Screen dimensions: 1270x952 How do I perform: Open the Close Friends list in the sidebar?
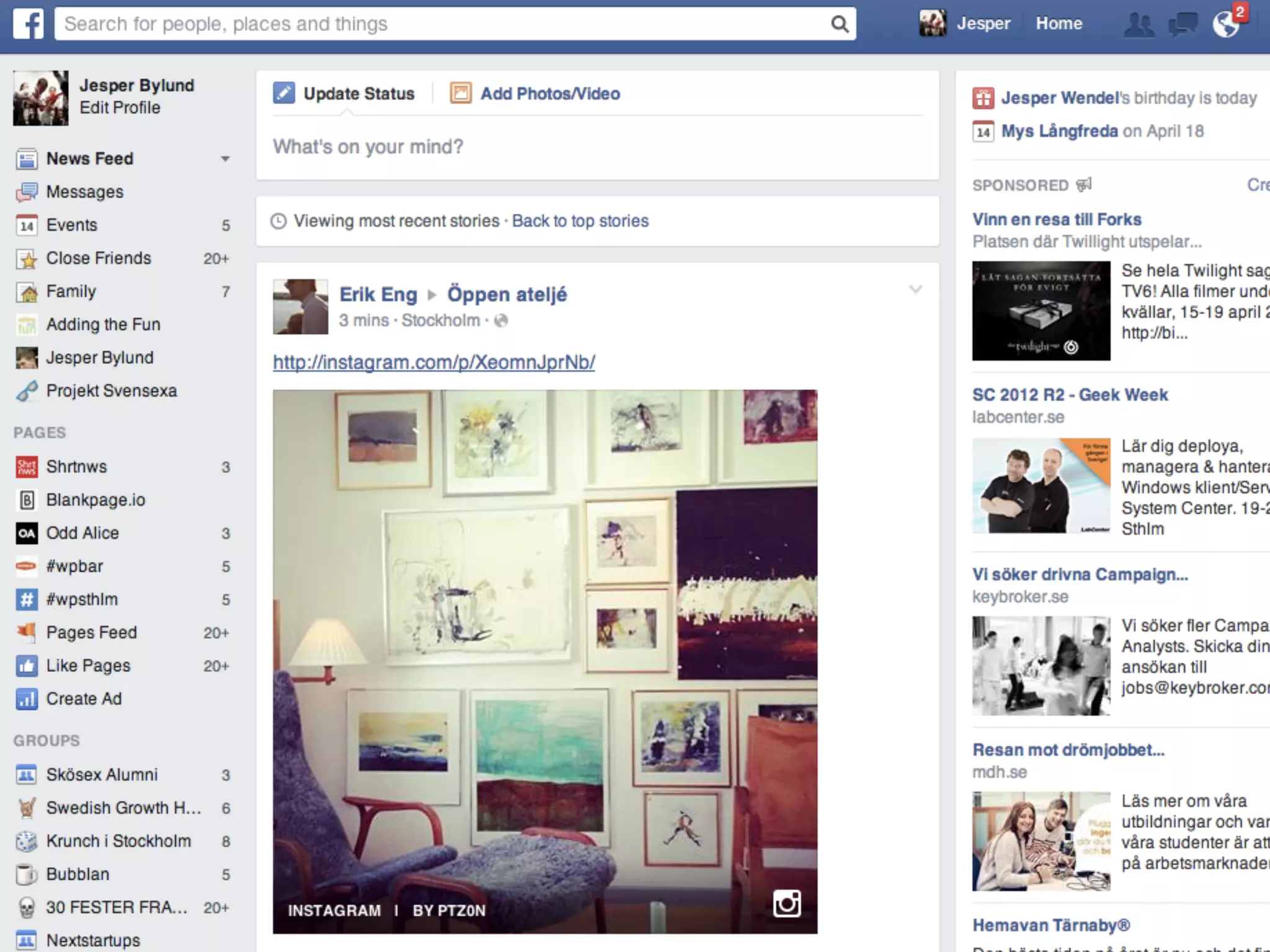[x=99, y=258]
